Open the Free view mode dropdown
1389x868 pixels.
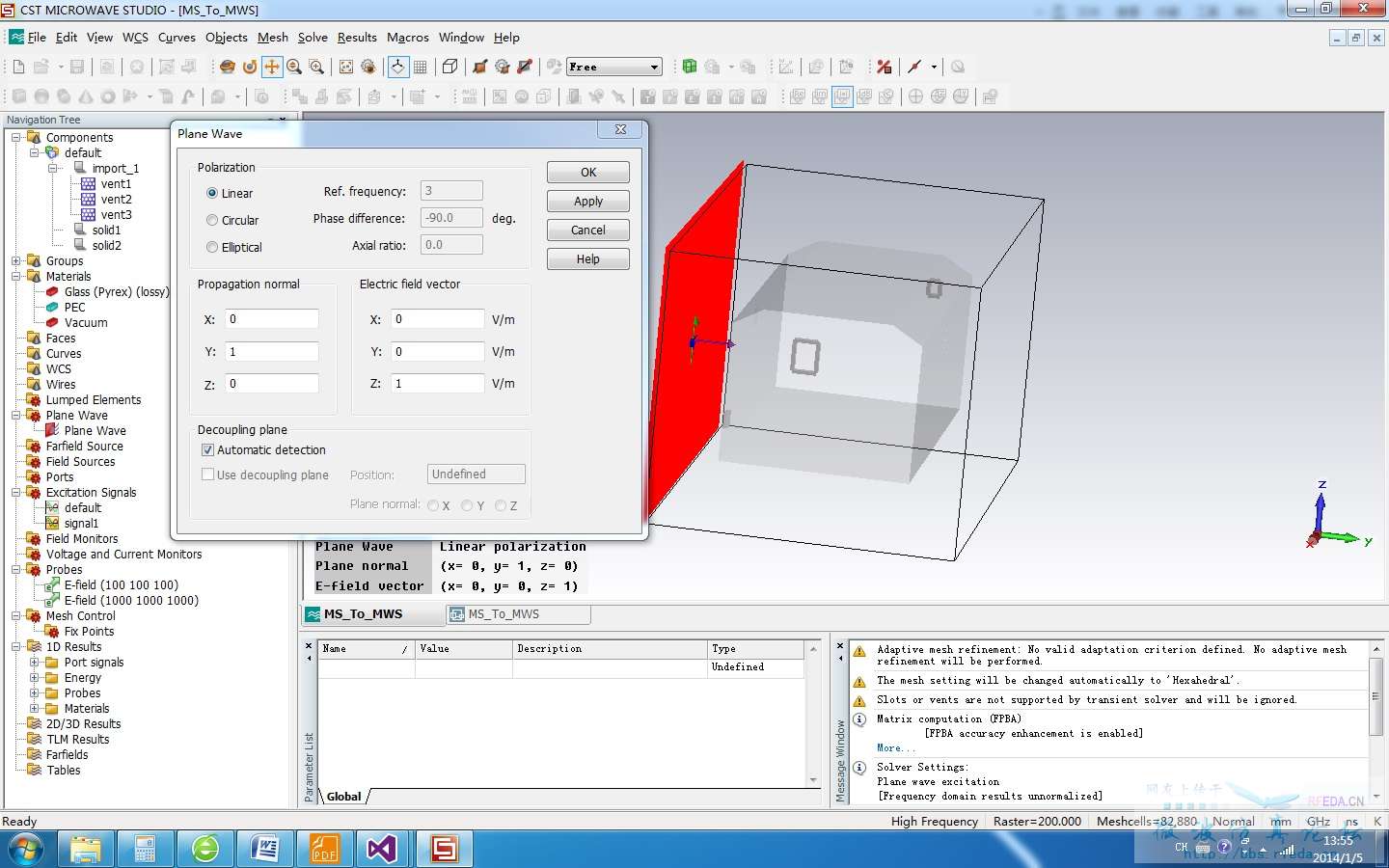654,67
